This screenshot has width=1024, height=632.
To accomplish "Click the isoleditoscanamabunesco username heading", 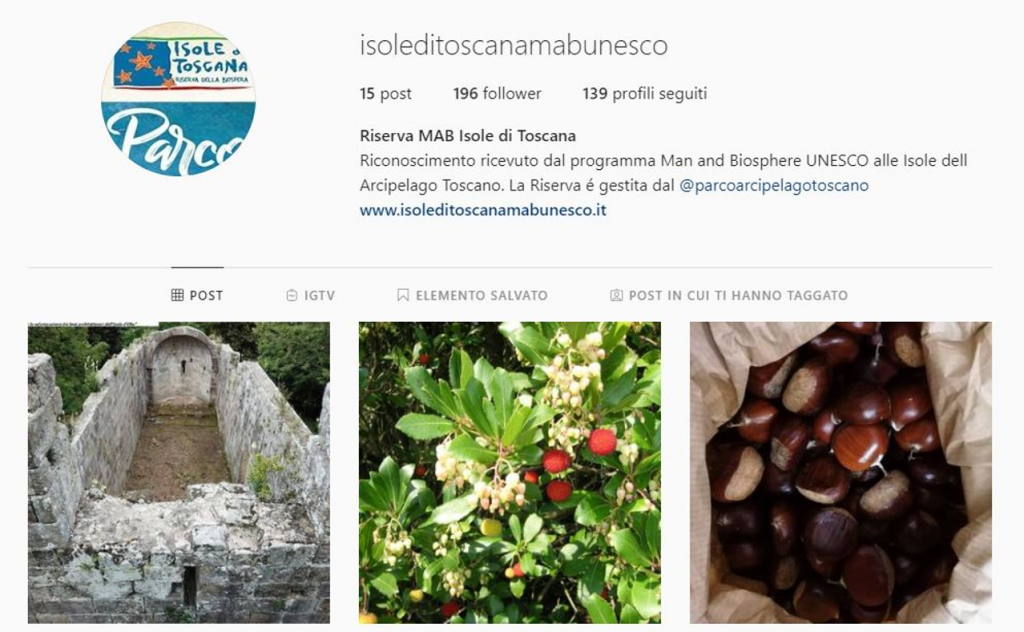I will click(513, 45).
